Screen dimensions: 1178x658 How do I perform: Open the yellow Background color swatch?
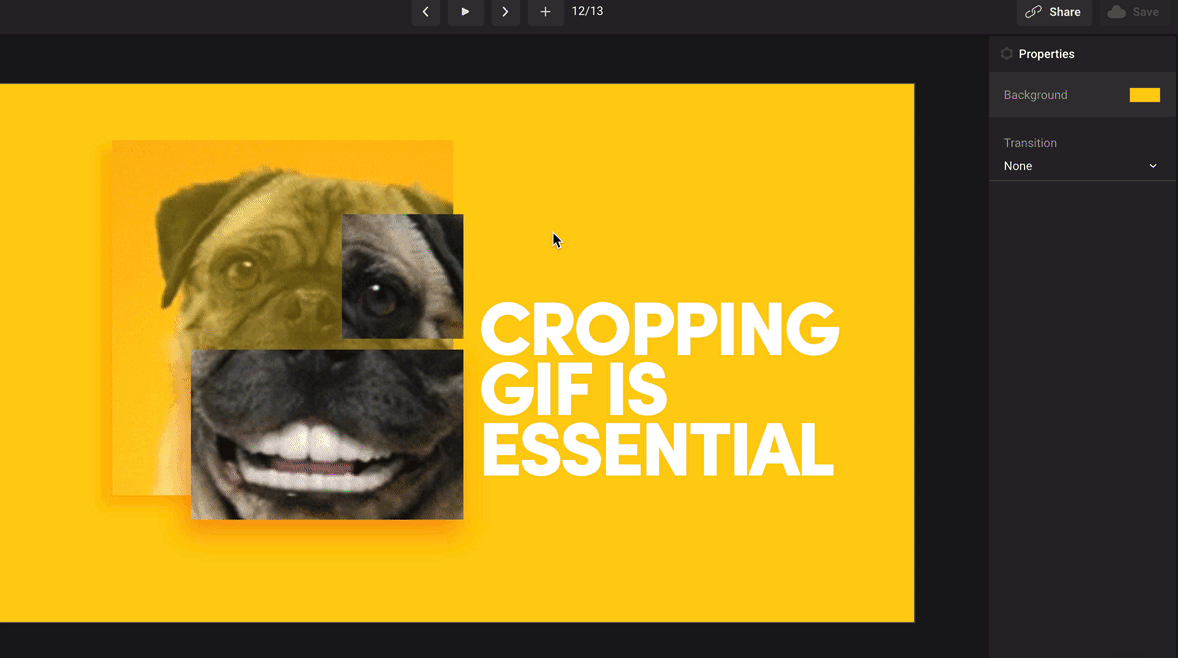pyautogui.click(x=1144, y=95)
